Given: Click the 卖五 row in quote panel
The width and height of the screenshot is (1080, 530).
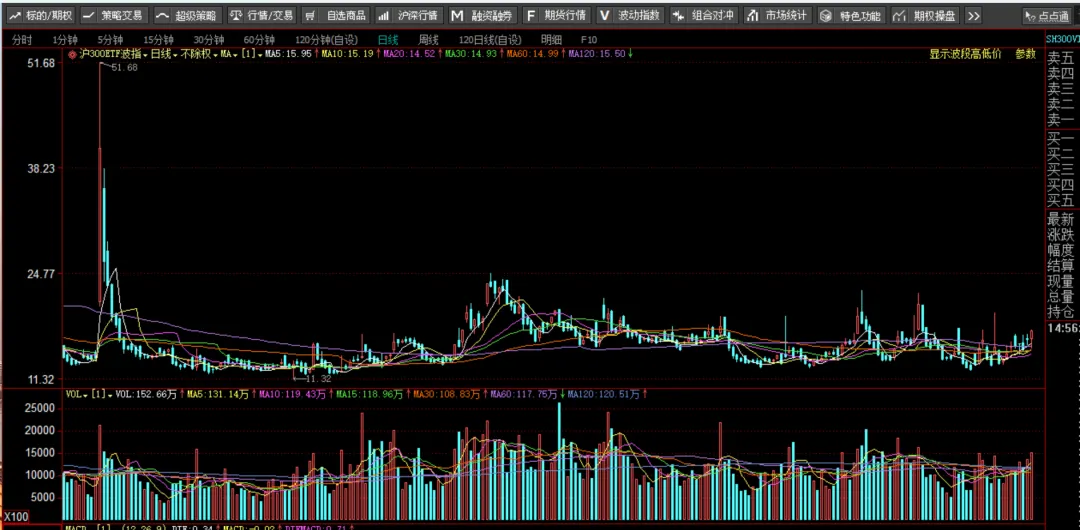Looking at the screenshot, I should click(1061, 58).
